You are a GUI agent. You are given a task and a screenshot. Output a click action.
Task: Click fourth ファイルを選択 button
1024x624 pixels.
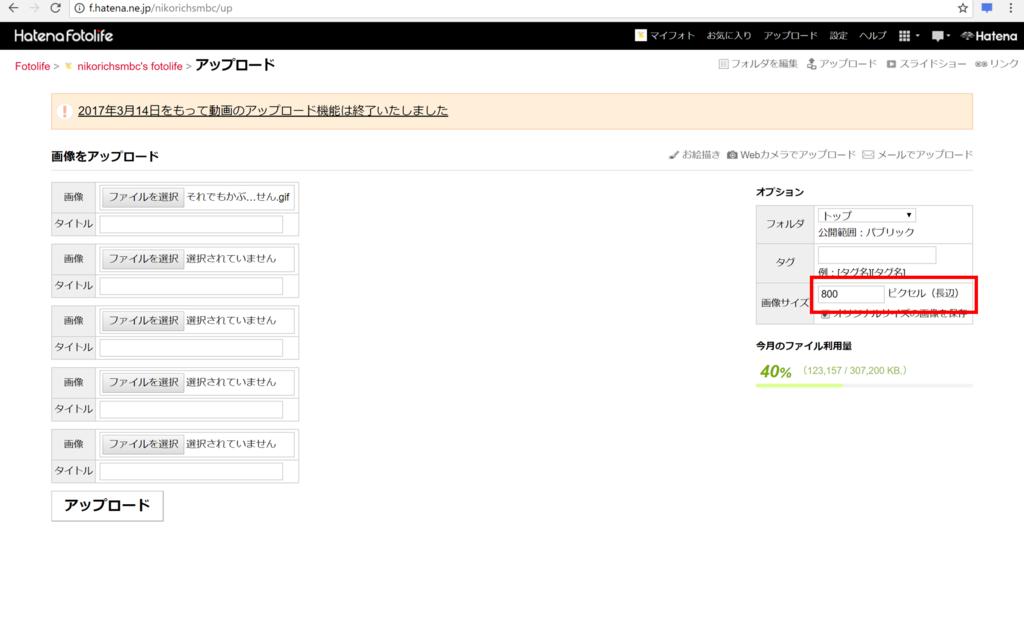[142, 382]
